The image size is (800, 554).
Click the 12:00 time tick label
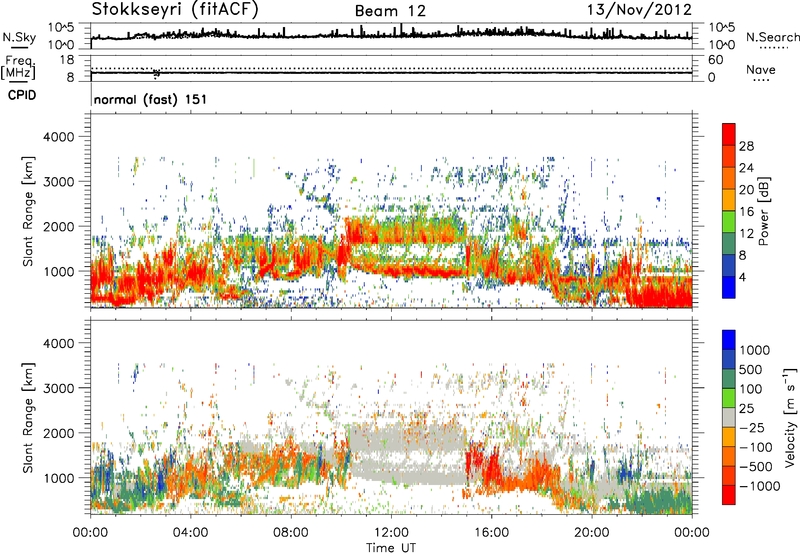[x=391, y=533]
